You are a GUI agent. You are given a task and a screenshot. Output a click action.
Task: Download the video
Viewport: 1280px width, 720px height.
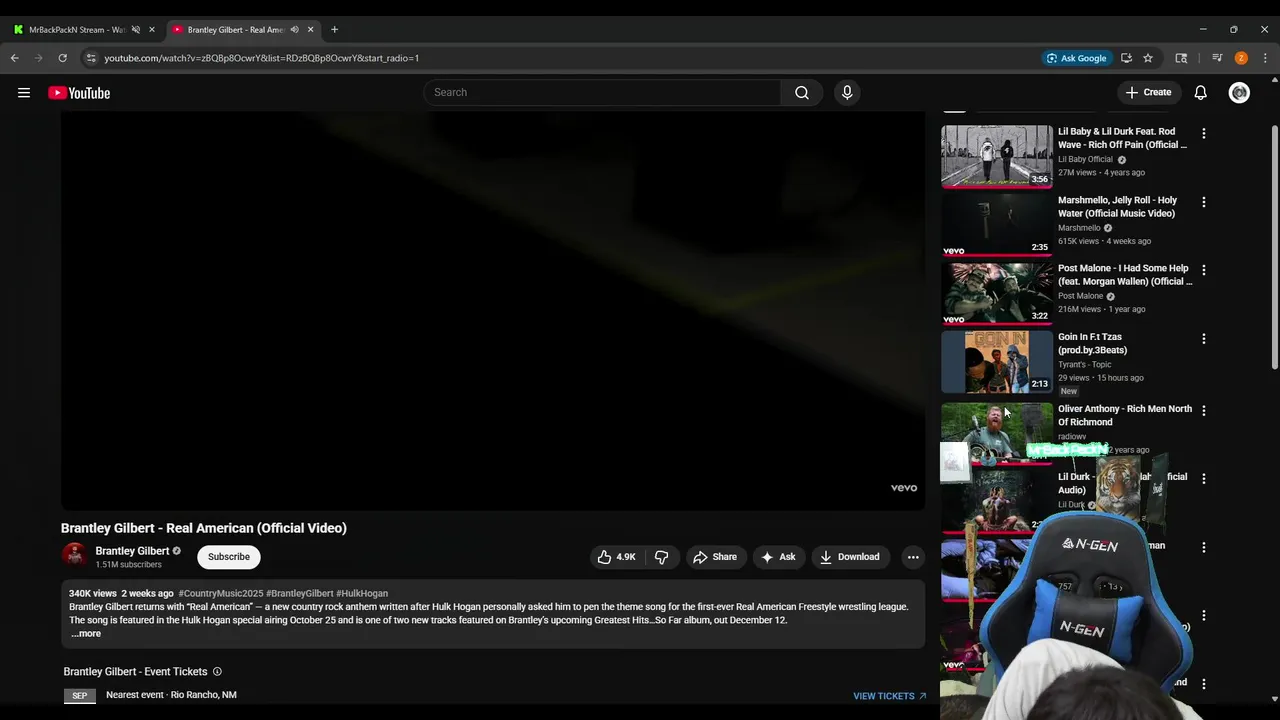click(850, 557)
